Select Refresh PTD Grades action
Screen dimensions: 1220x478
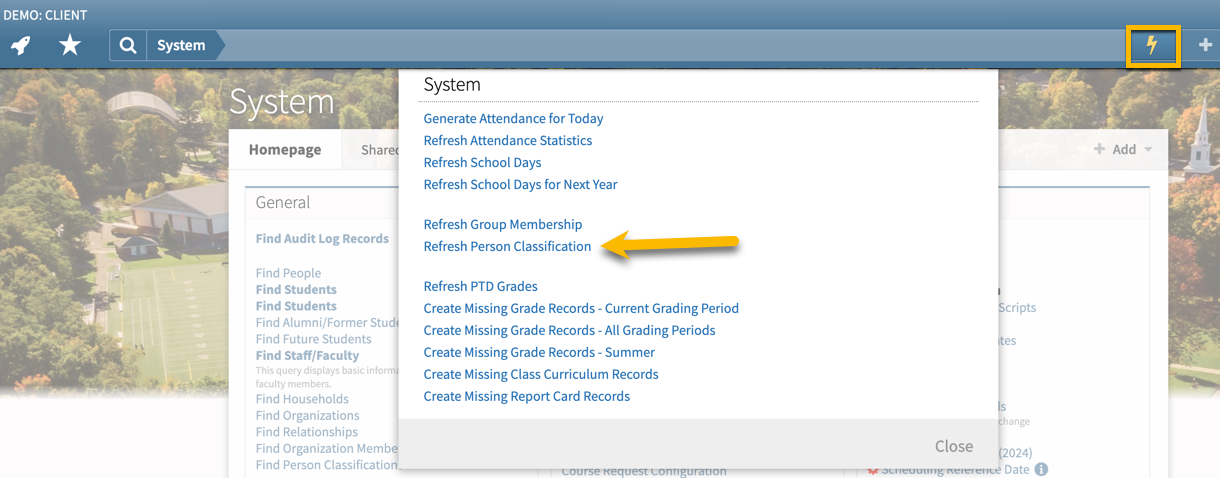click(480, 286)
